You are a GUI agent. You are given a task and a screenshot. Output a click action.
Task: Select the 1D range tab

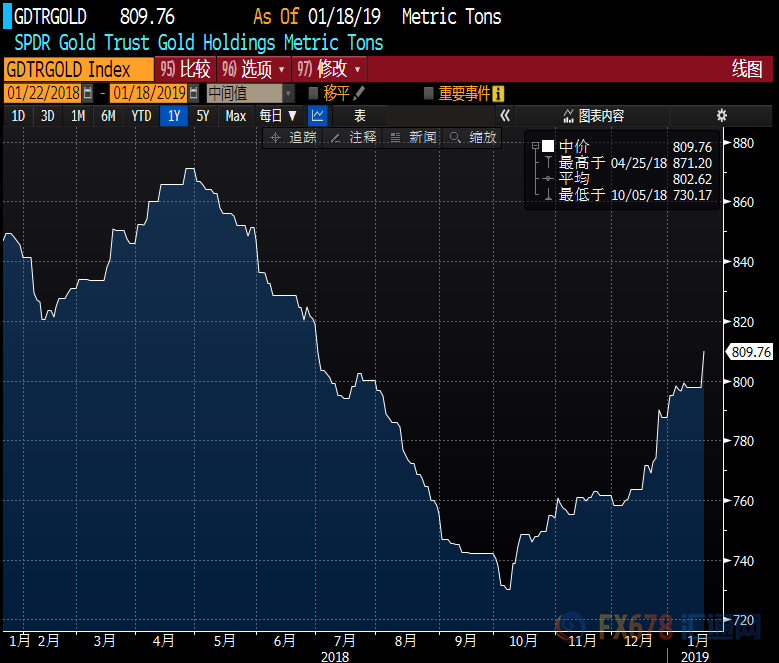pos(18,116)
